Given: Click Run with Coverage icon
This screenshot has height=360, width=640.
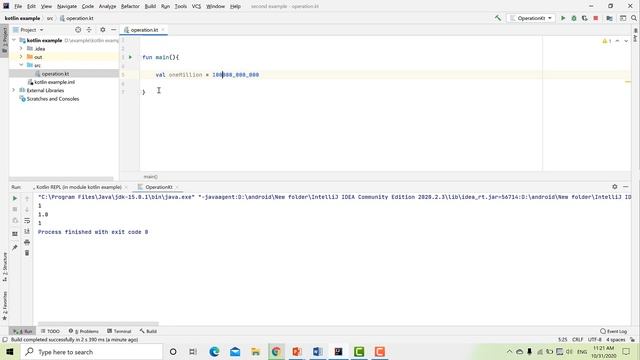Looking at the screenshot, I should pos(584,18).
